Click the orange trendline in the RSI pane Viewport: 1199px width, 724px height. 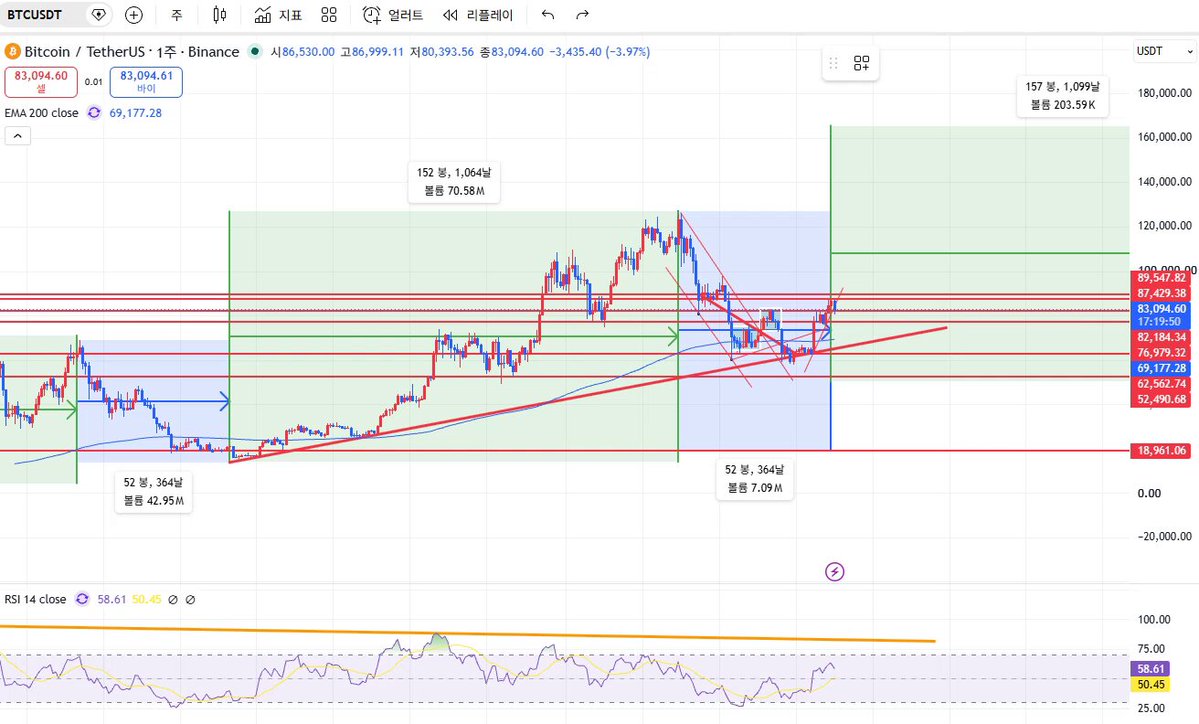(x=466, y=633)
